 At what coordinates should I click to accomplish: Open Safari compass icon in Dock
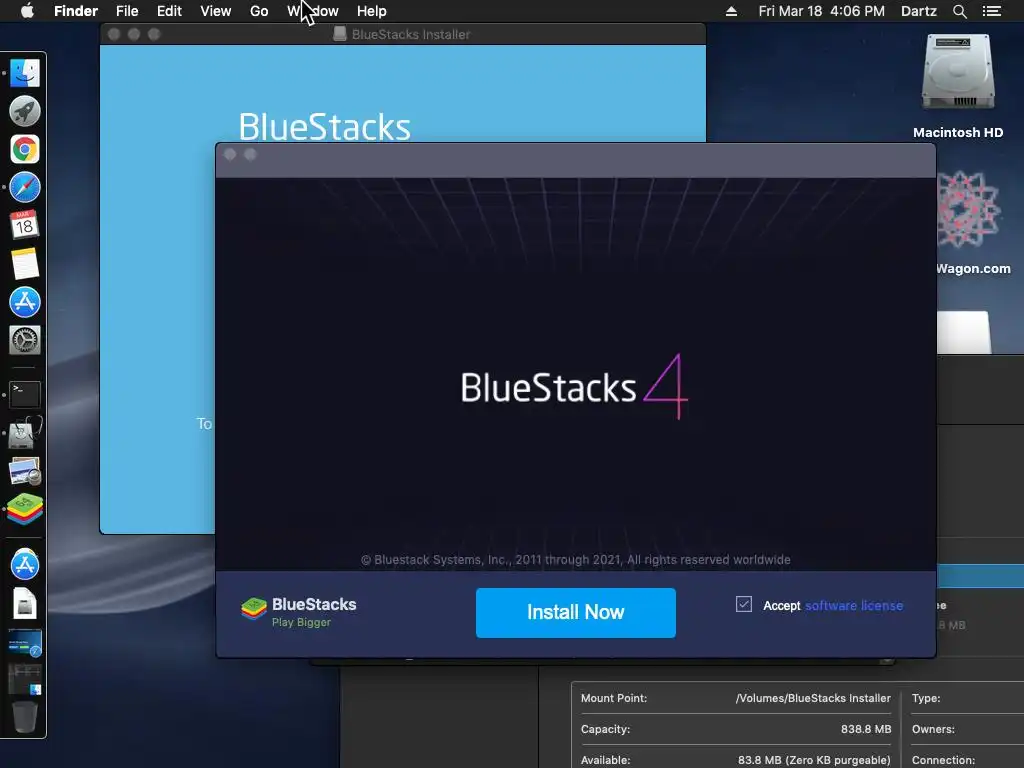pos(25,187)
